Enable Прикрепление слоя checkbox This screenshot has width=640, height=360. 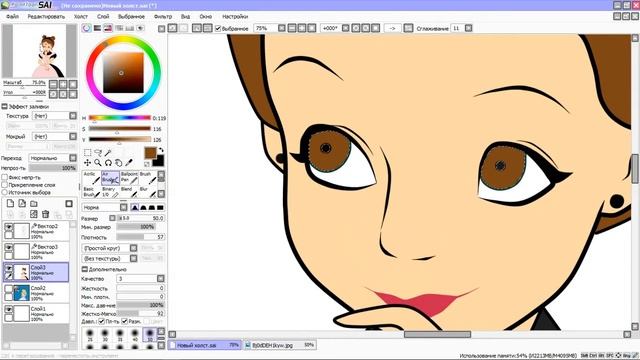click(4, 184)
